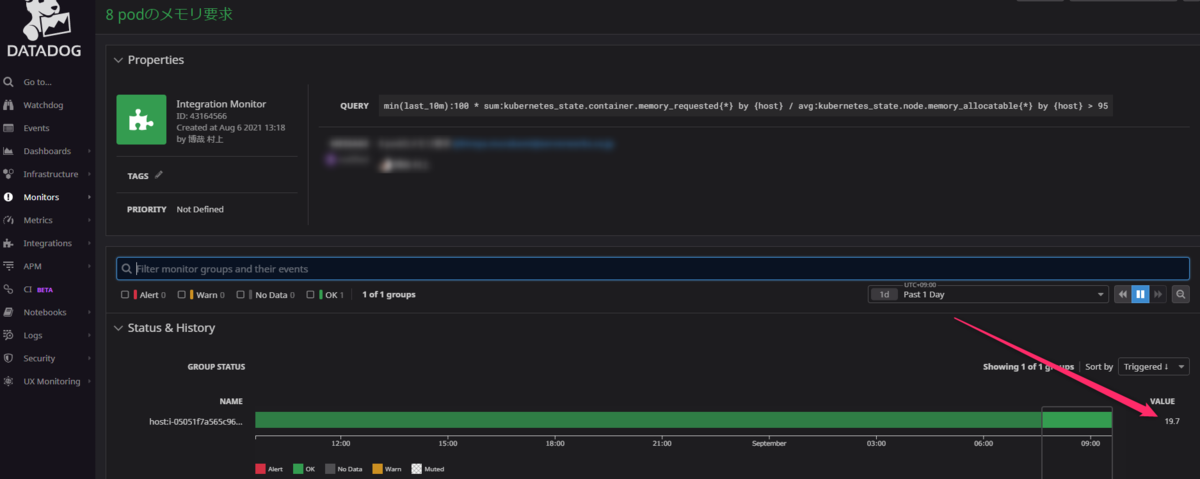
Task: Step the time range forward
Action: (x=1159, y=294)
